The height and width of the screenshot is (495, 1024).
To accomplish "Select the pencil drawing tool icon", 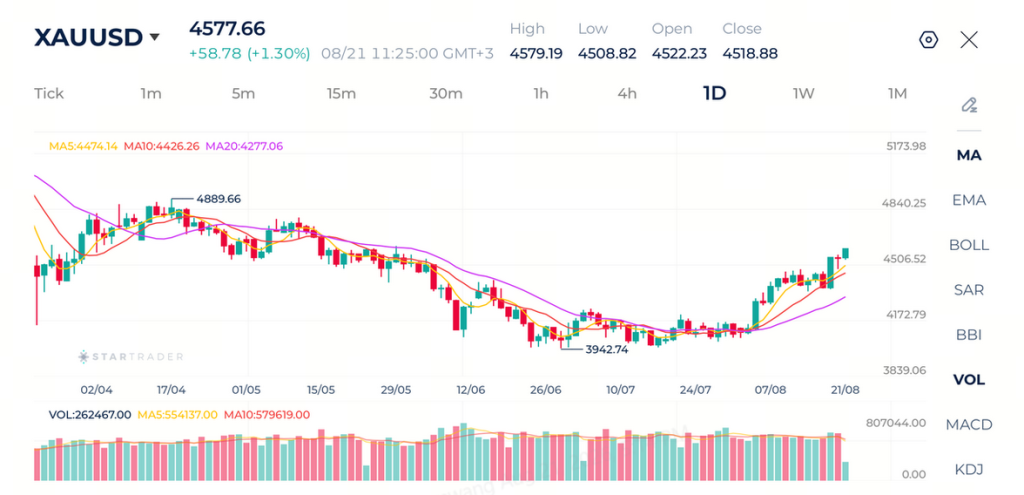I will [969, 104].
